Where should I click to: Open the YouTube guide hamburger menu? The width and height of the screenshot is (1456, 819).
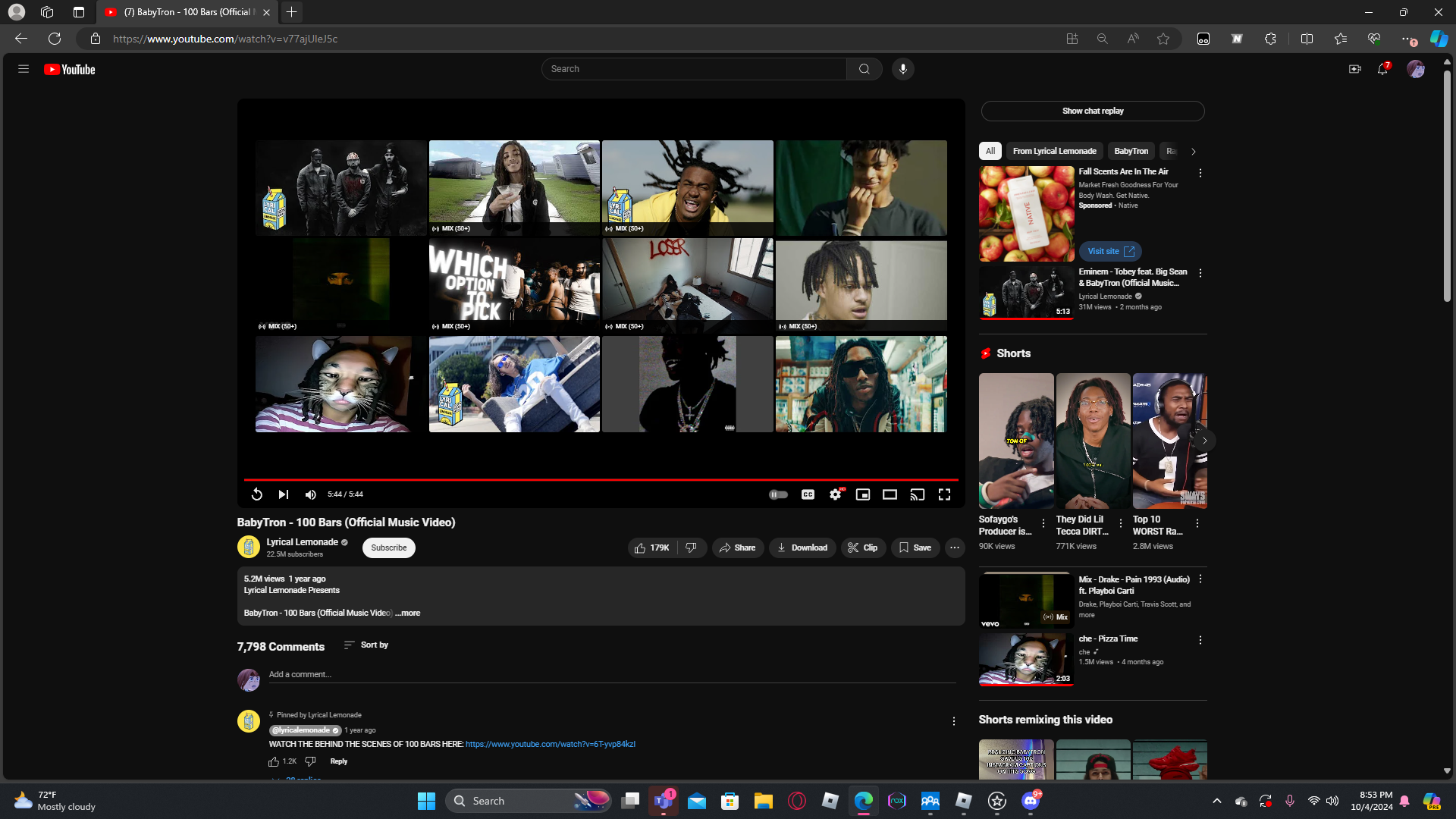24,69
